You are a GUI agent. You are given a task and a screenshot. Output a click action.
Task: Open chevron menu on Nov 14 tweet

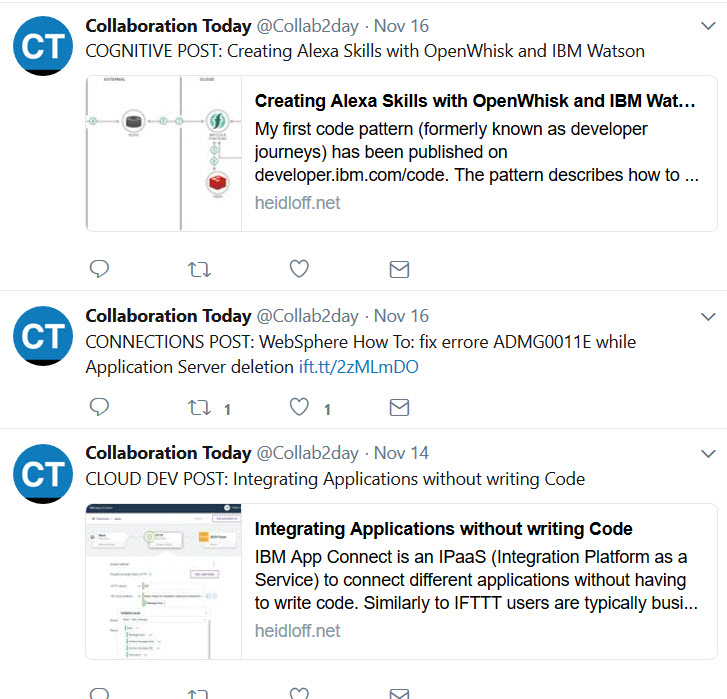[708, 454]
